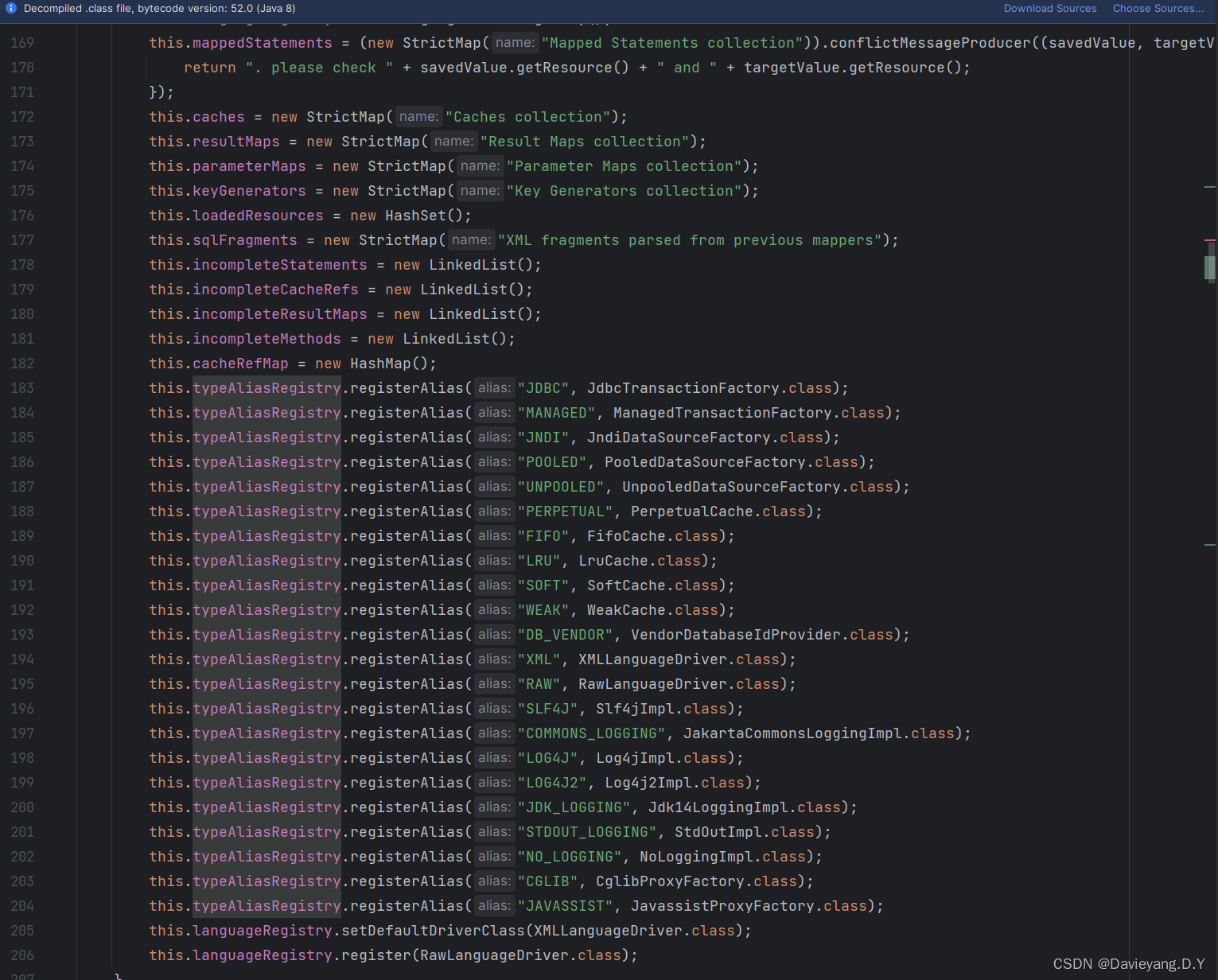The height and width of the screenshot is (980, 1218).
Task: Click VendorDatabaseIdProvider class reference
Action: [x=736, y=635]
